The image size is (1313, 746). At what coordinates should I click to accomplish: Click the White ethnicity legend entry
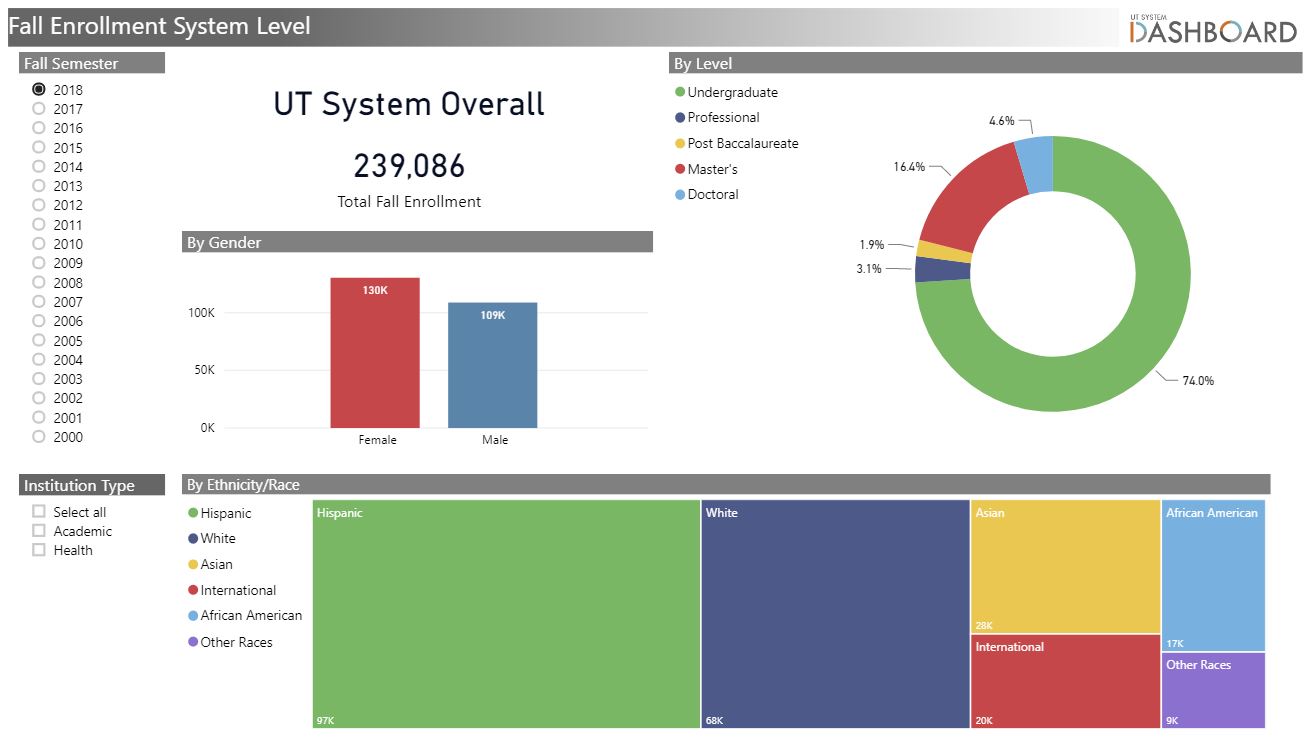212,538
